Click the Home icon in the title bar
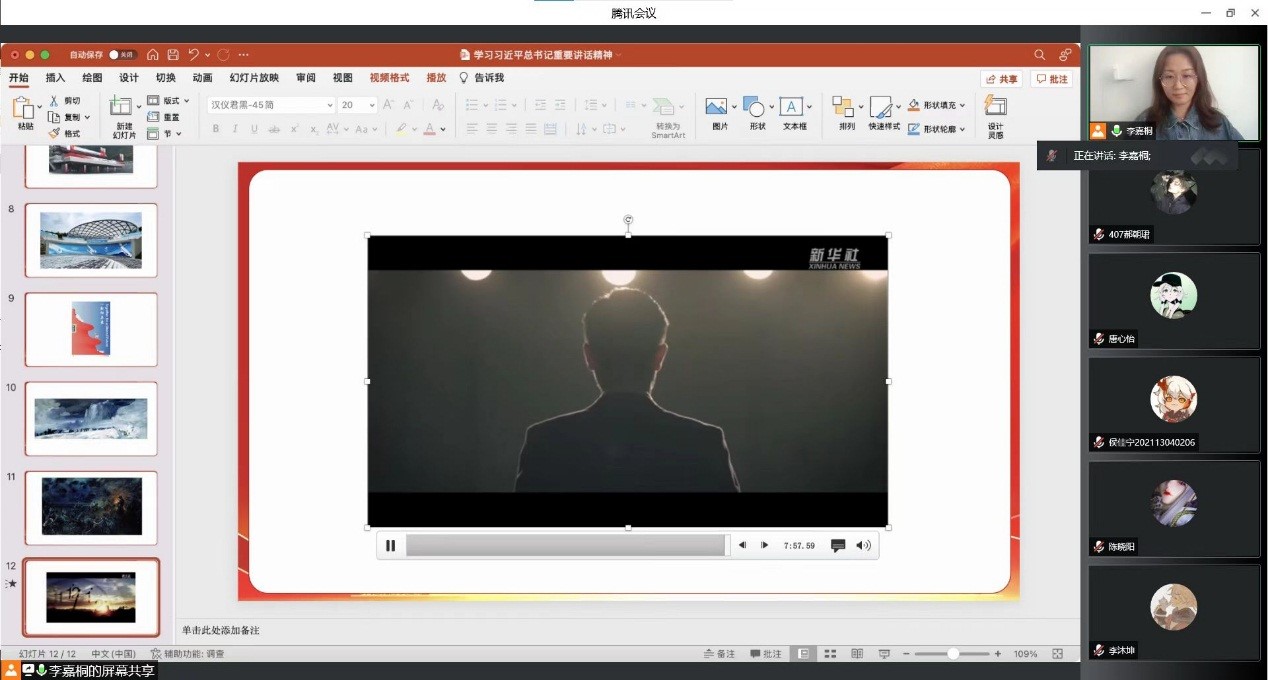 [153, 55]
